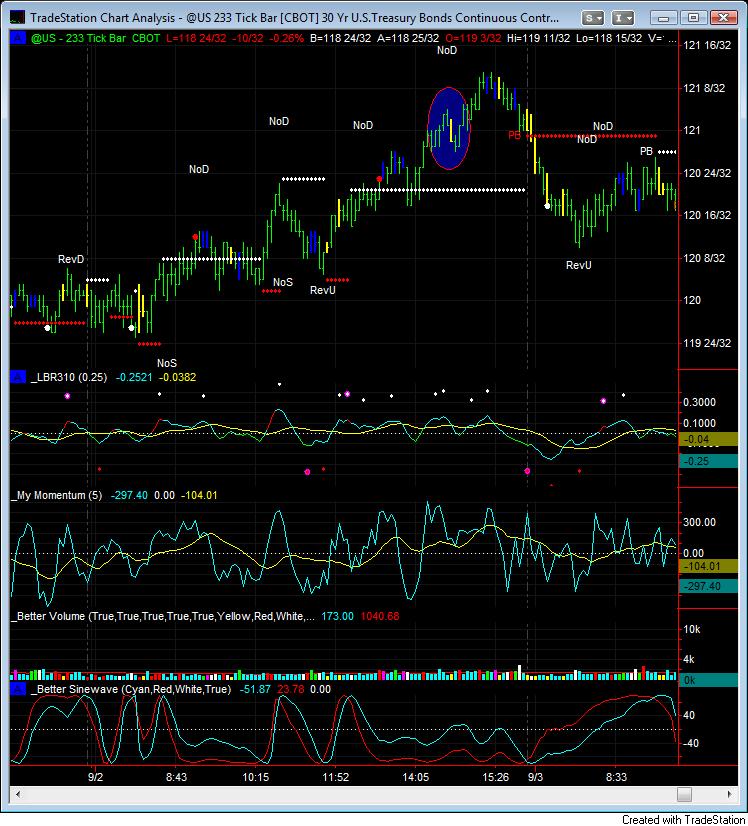Click the _LBR310 (0.25) indicator label

[x=68, y=377]
